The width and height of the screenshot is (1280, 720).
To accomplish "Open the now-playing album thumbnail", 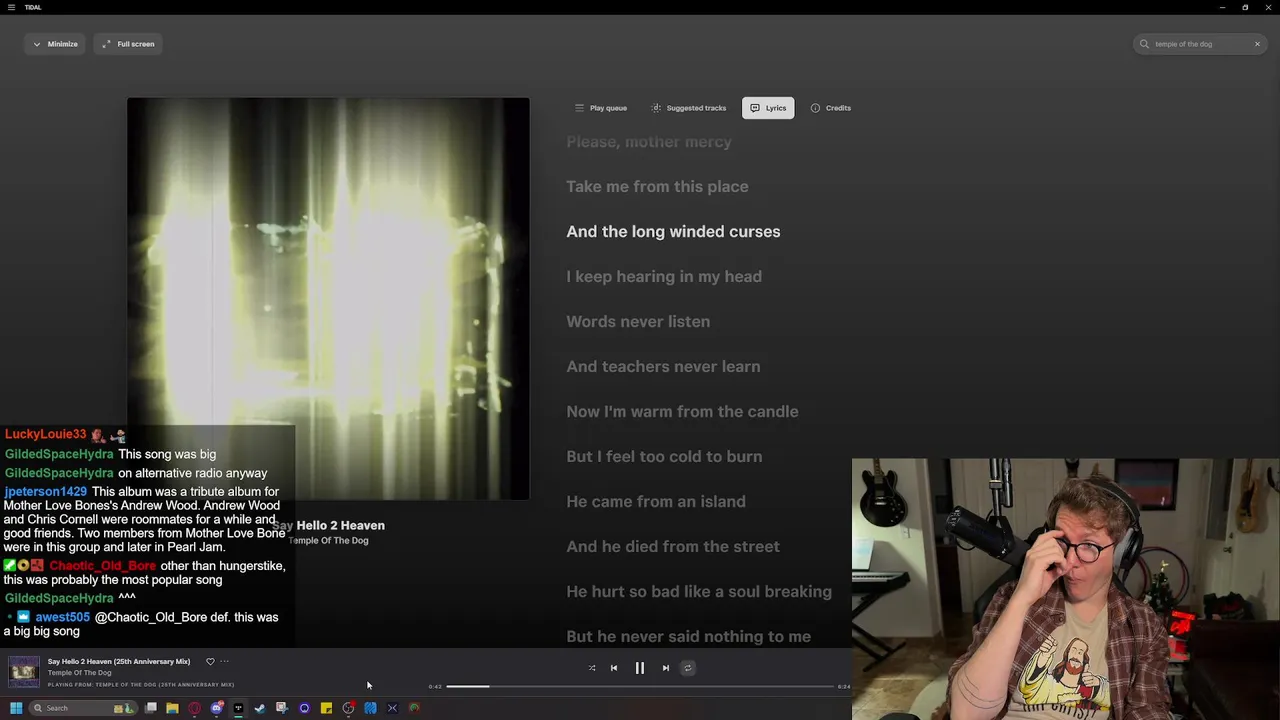I will 24,672.
